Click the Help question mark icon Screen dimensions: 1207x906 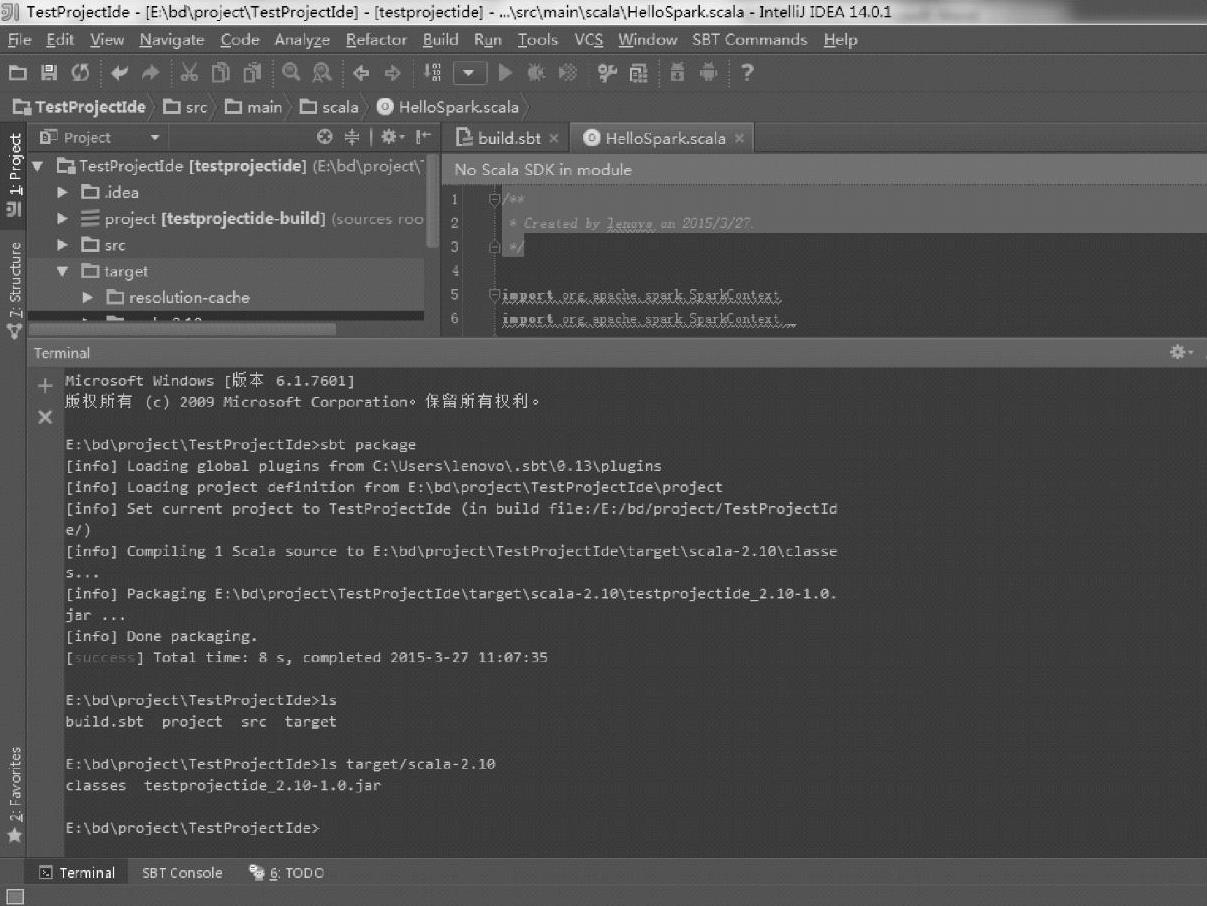click(747, 73)
